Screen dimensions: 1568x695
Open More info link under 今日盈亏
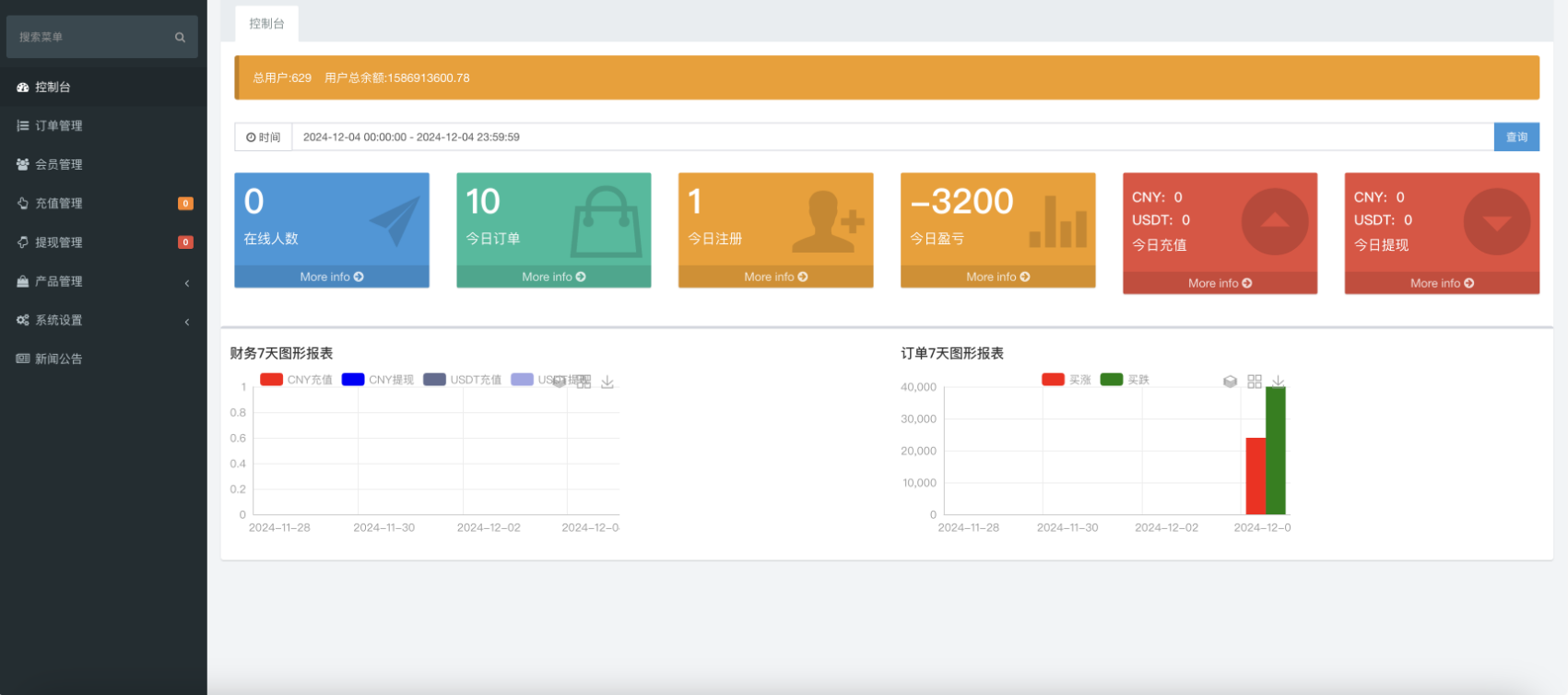997,277
